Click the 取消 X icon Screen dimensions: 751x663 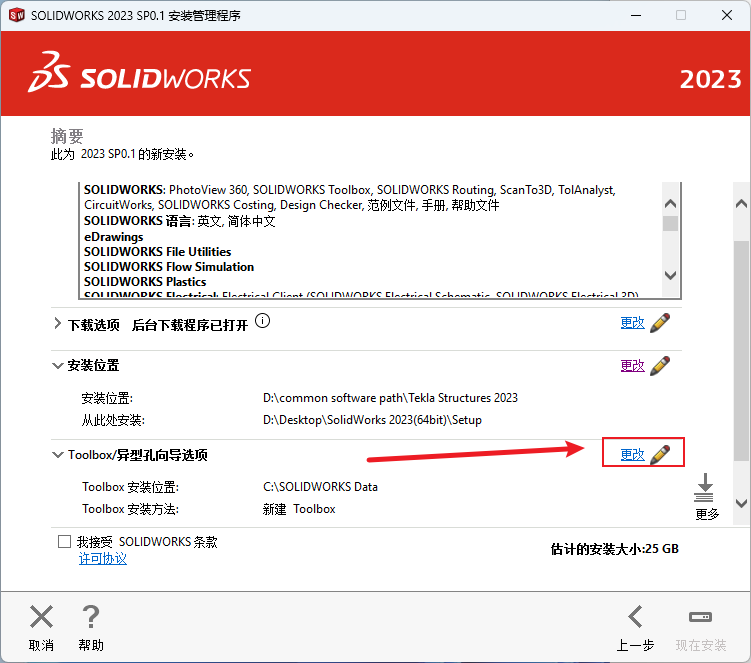click(41, 617)
